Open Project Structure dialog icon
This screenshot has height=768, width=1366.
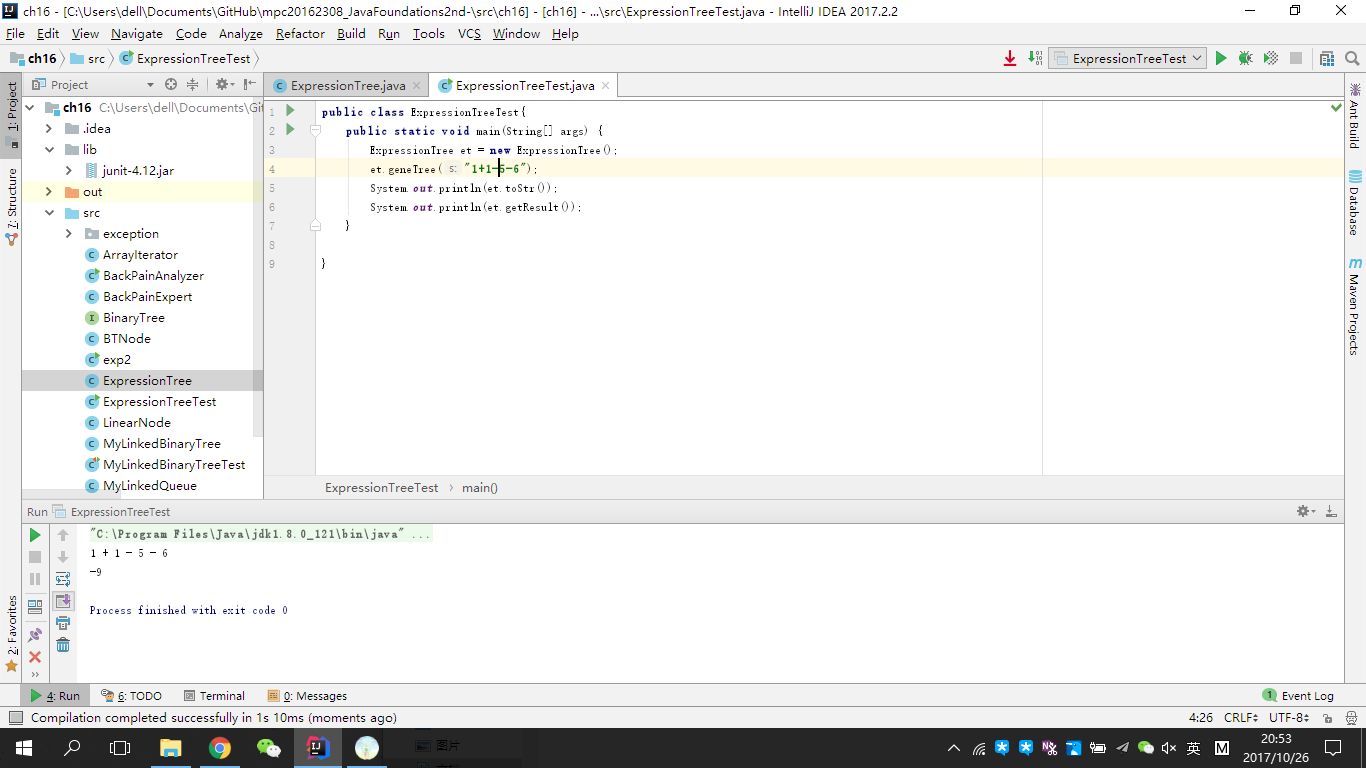(x=1327, y=58)
